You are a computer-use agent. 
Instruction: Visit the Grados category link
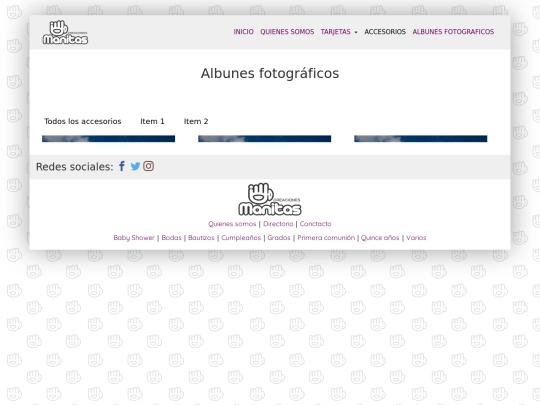pos(279,238)
